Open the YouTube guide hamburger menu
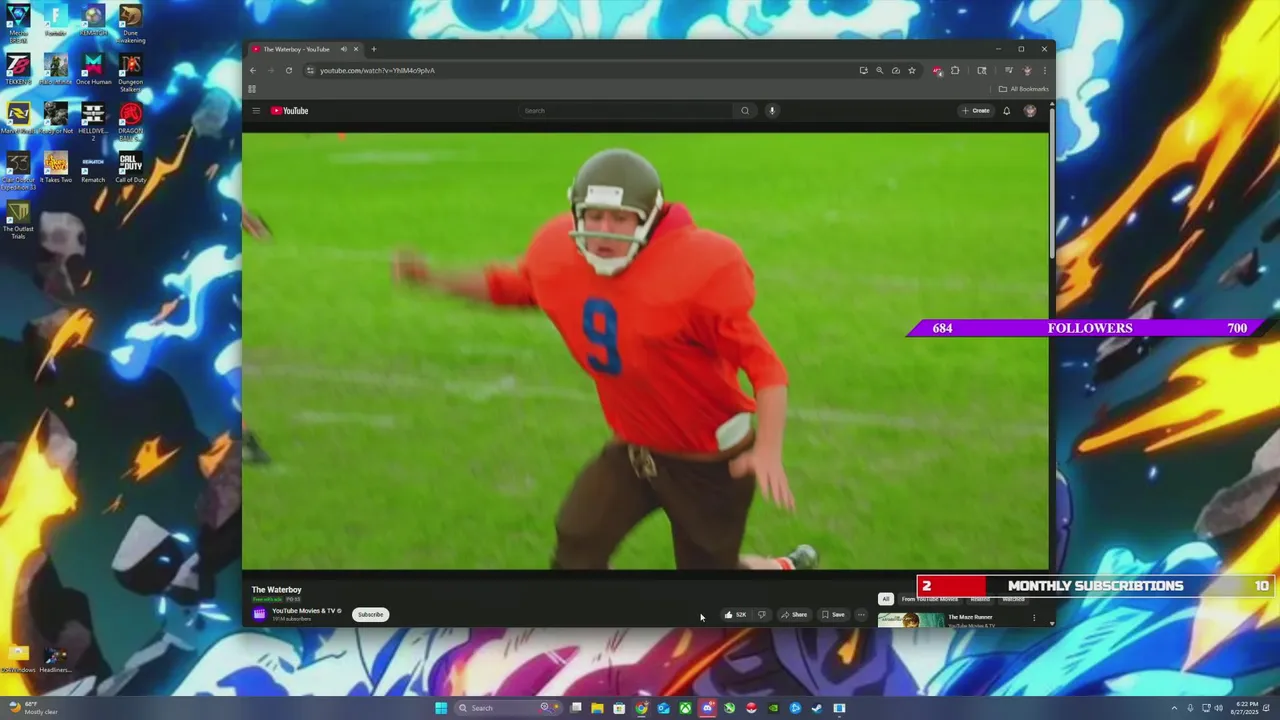Viewport: 1280px width, 720px height. (x=256, y=111)
